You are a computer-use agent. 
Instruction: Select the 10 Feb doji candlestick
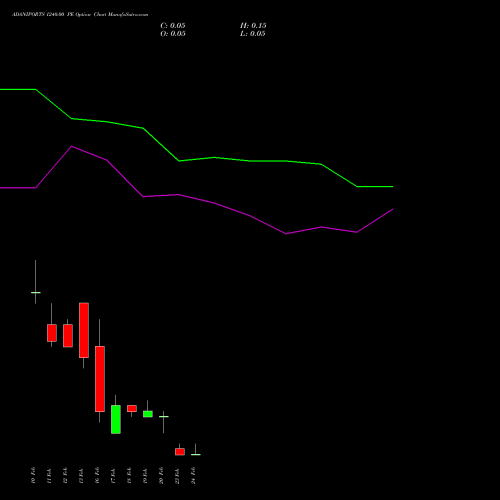tap(36, 292)
